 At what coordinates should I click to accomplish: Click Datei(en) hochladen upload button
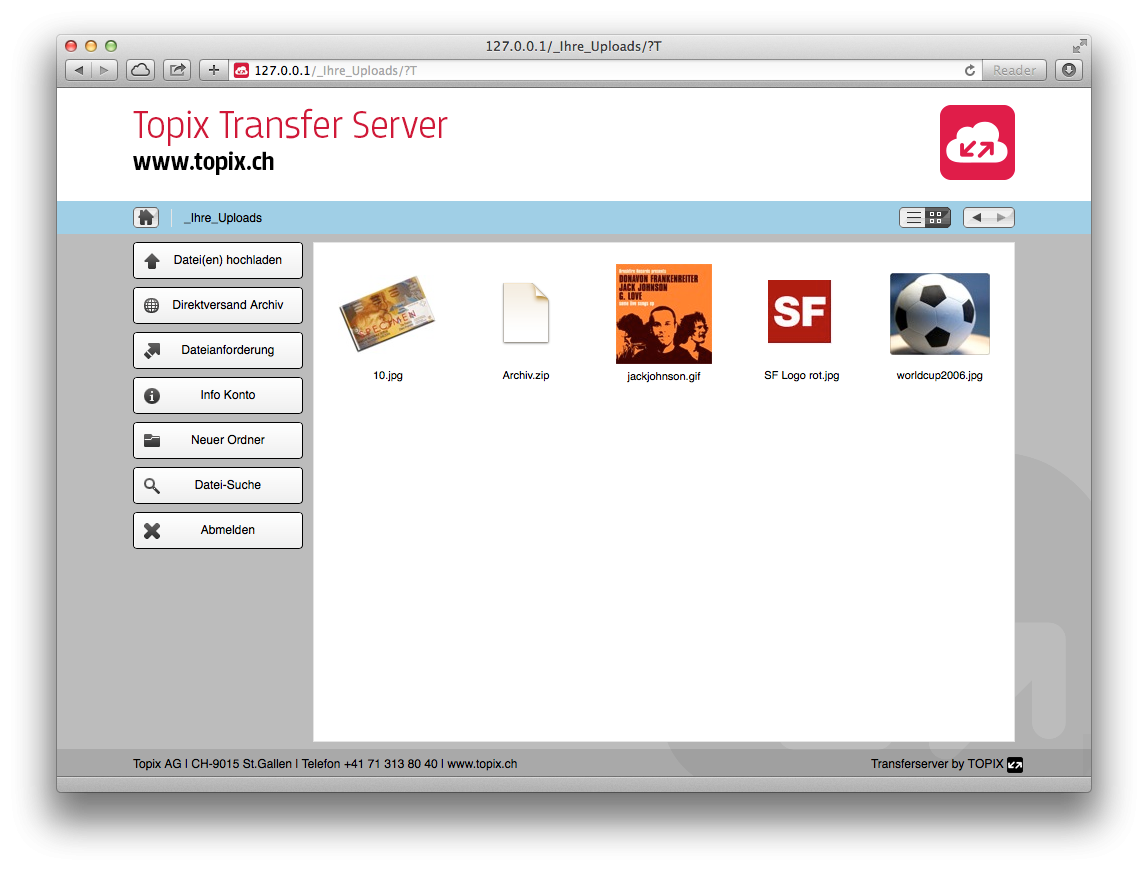pyautogui.click(x=217, y=261)
